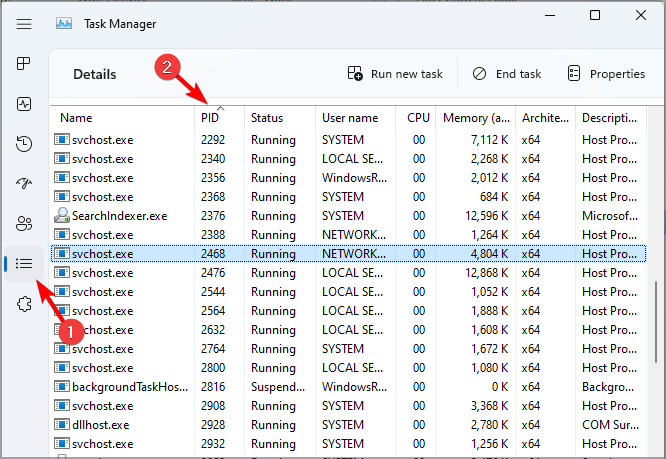Screen dimensions: 666x459
Task: Sort by Name column header
Action: click(122, 118)
